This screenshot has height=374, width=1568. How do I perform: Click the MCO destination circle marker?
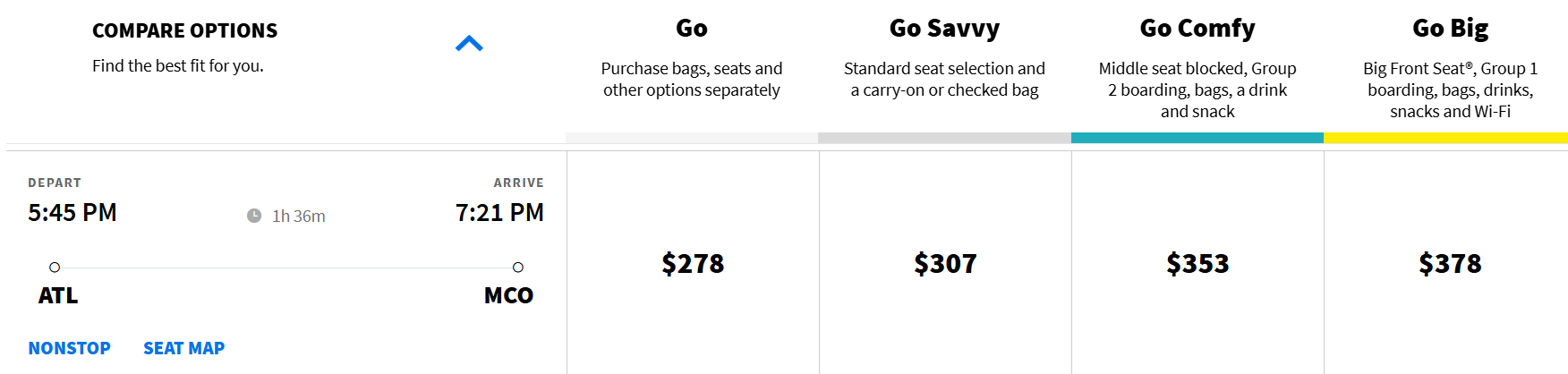[517, 267]
